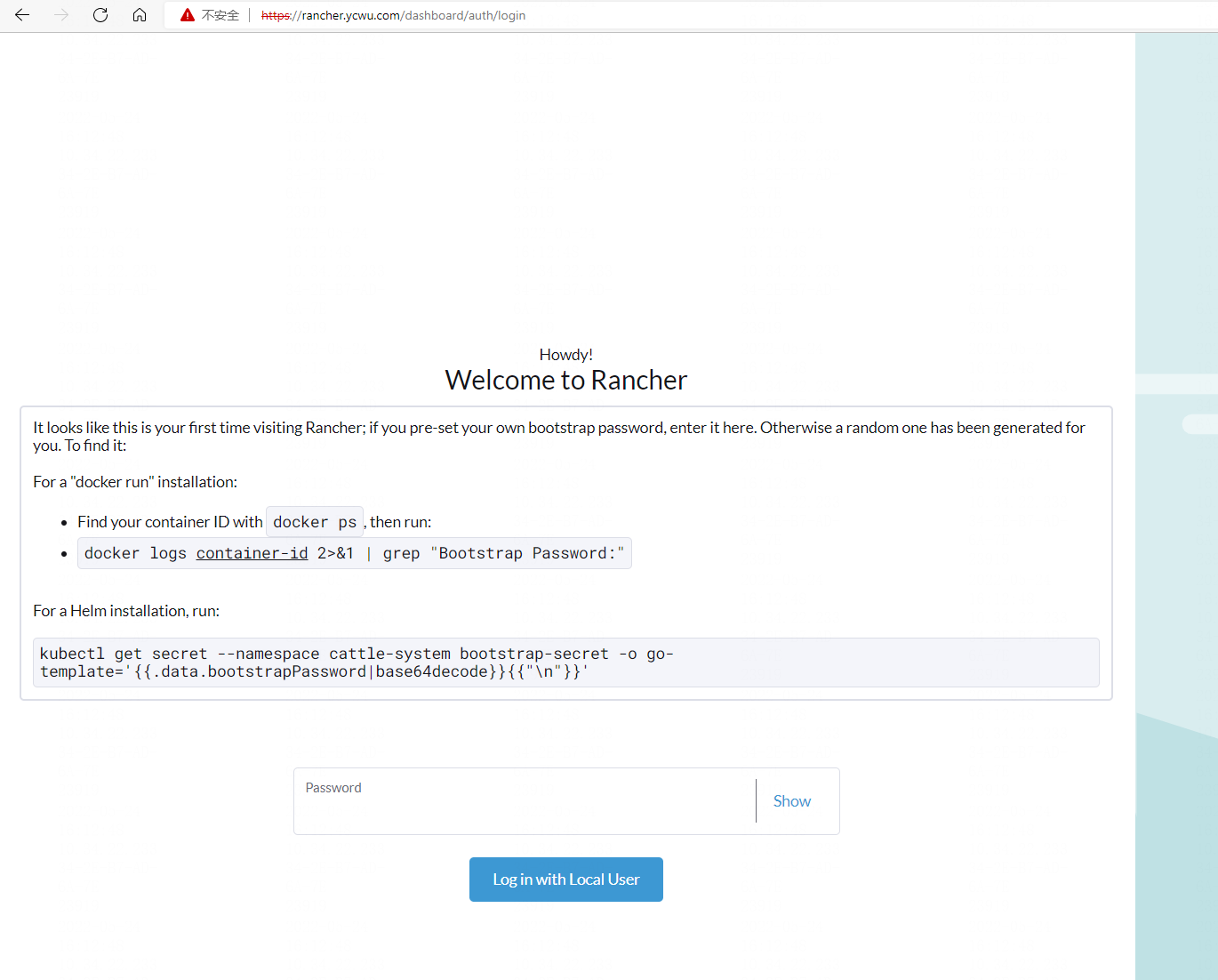
Task: Select the docker ps command snippet
Action: click(315, 522)
